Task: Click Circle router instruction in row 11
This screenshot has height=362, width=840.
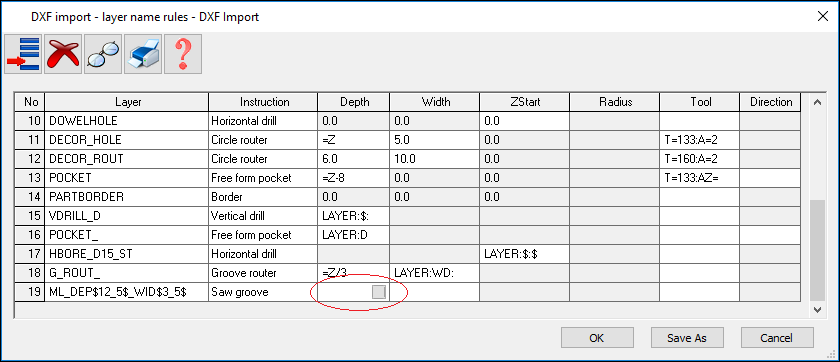Action: (x=264, y=140)
